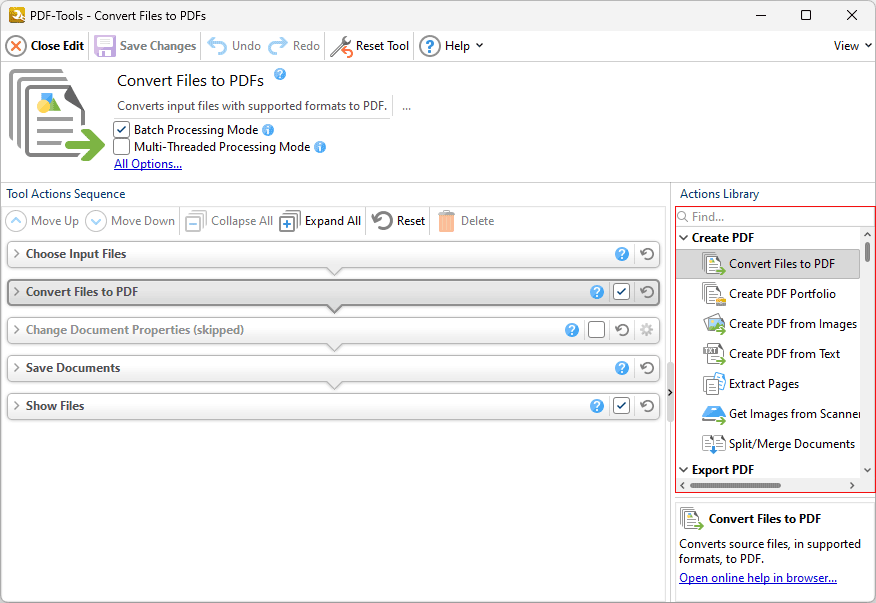Click the Save Changes toolbar button

145,46
